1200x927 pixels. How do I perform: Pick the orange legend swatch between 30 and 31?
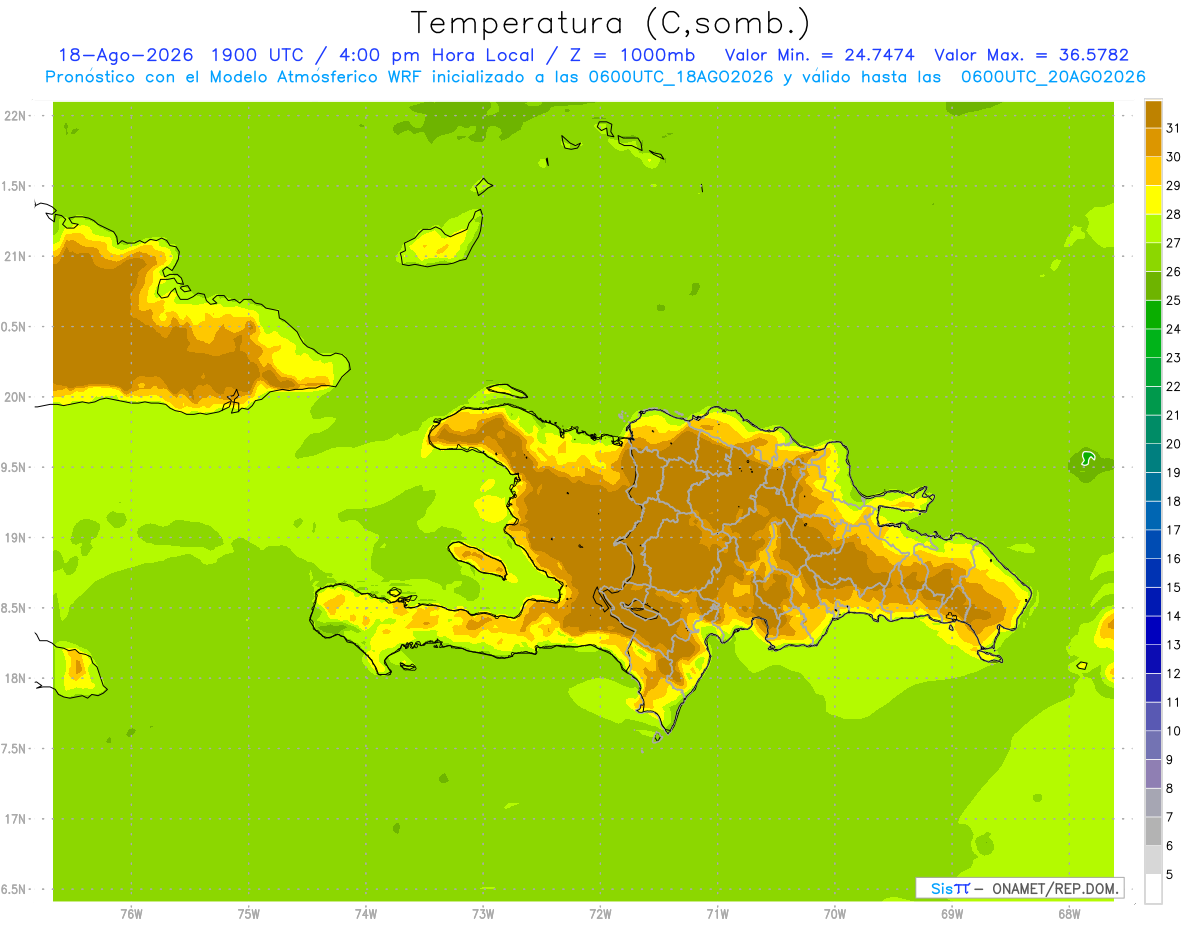1153,142
